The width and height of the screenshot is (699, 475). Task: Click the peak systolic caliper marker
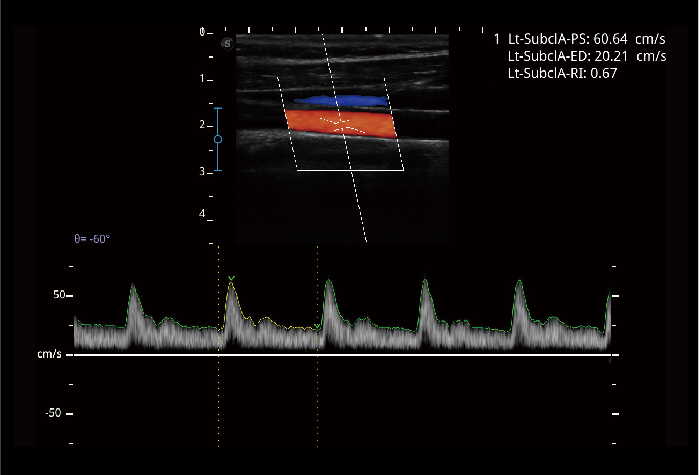(x=231, y=278)
